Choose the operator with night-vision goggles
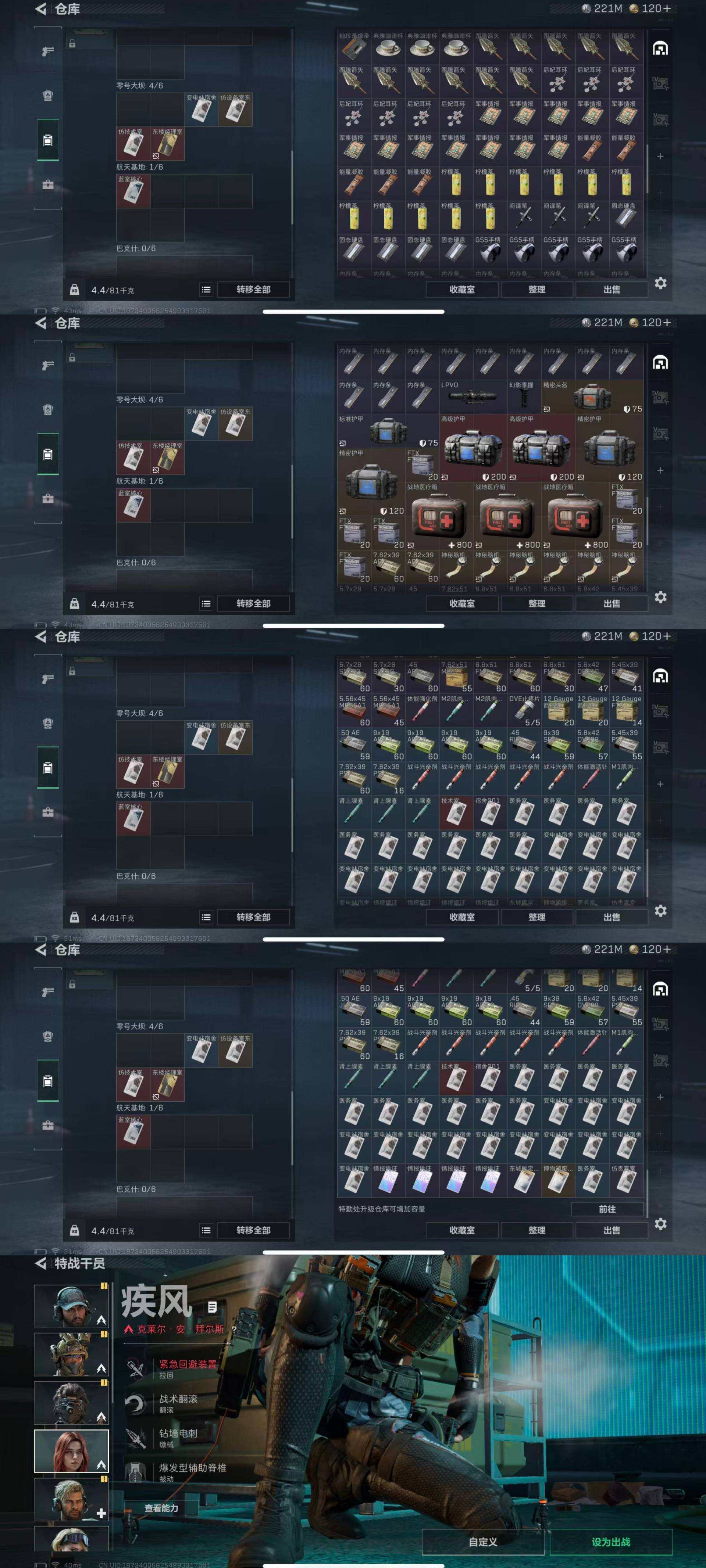Viewport: 706px width, 1568px height. (x=71, y=1402)
